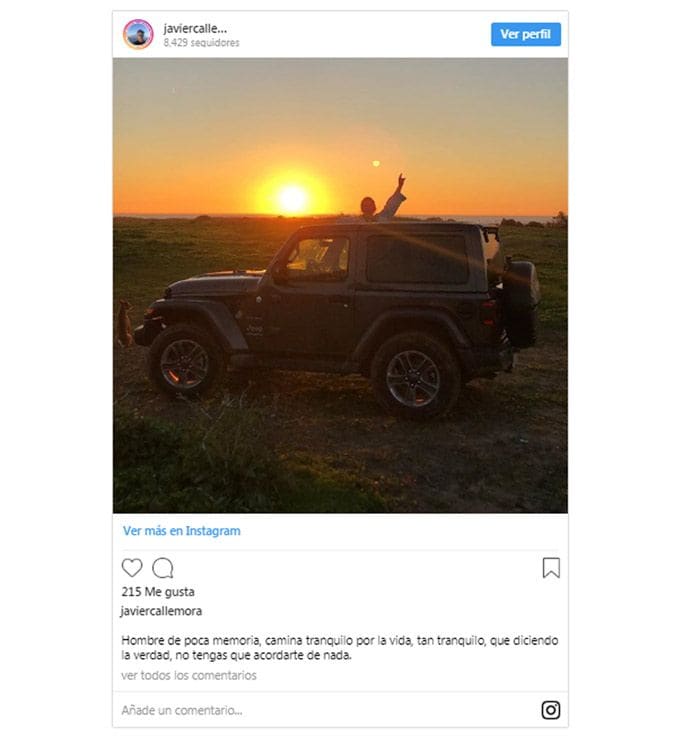This screenshot has width=700, height=744.
Task: Show the 215 Me gusta likes list
Action: [x=158, y=592]
